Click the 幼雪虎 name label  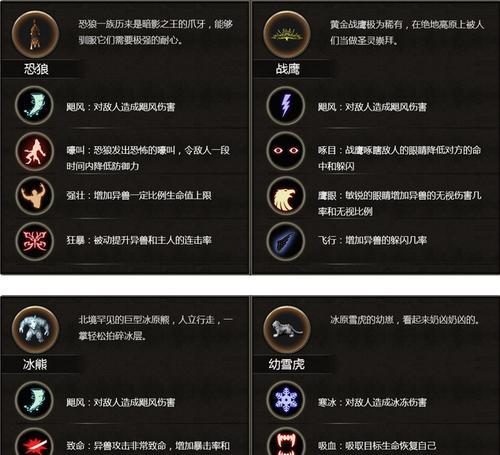point(287,364)
